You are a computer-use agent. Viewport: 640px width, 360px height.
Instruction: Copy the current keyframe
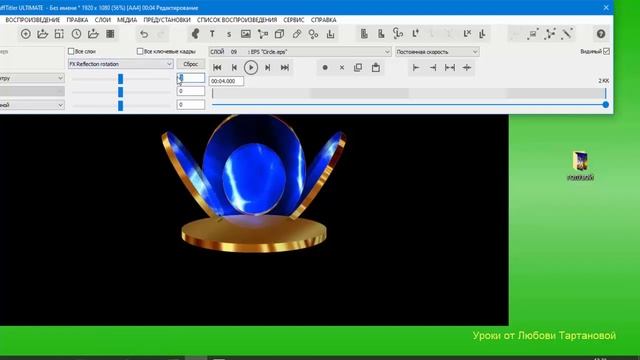(x=358, y=67)
